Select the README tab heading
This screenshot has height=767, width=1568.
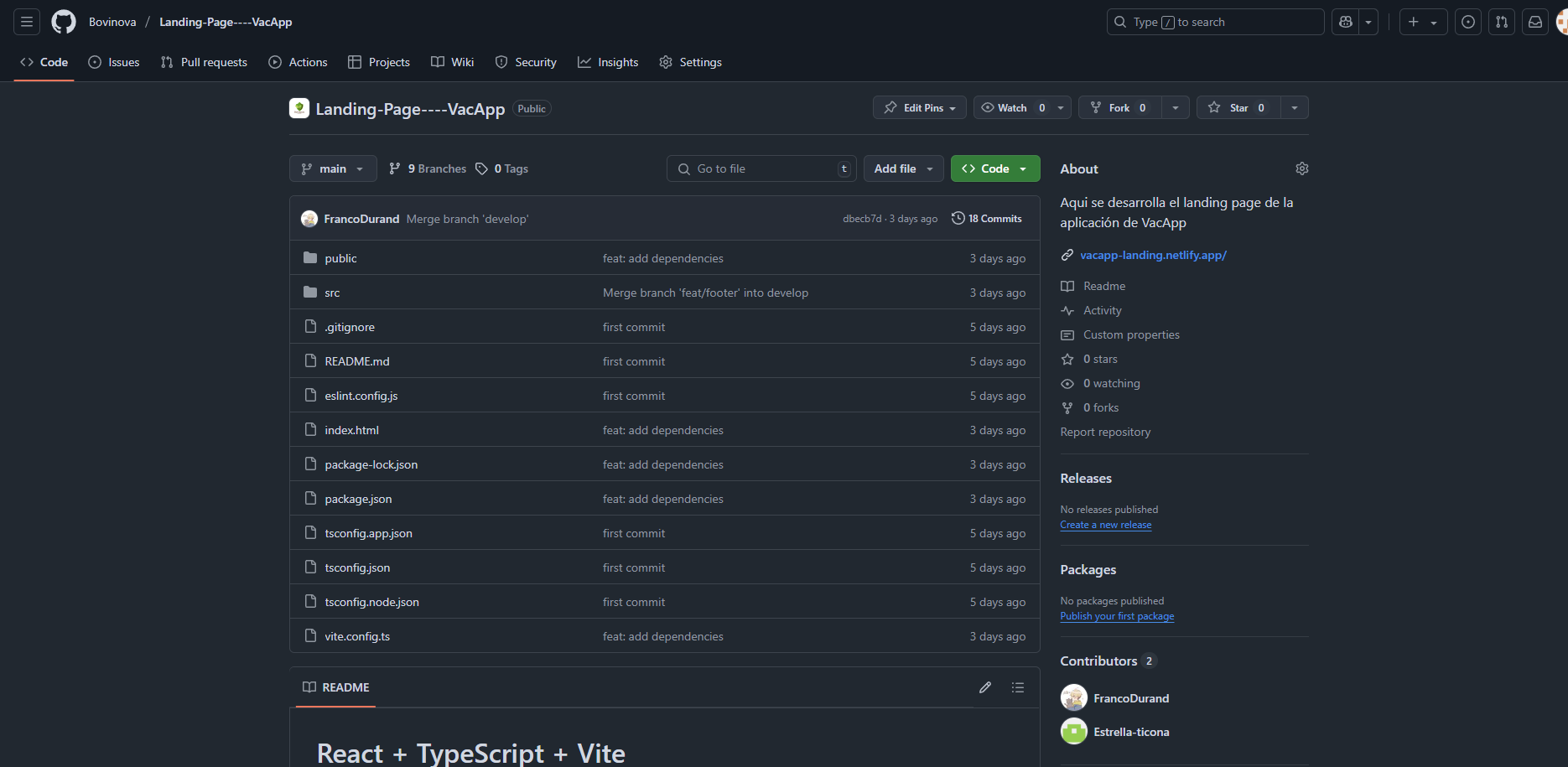tap(336, 687)
